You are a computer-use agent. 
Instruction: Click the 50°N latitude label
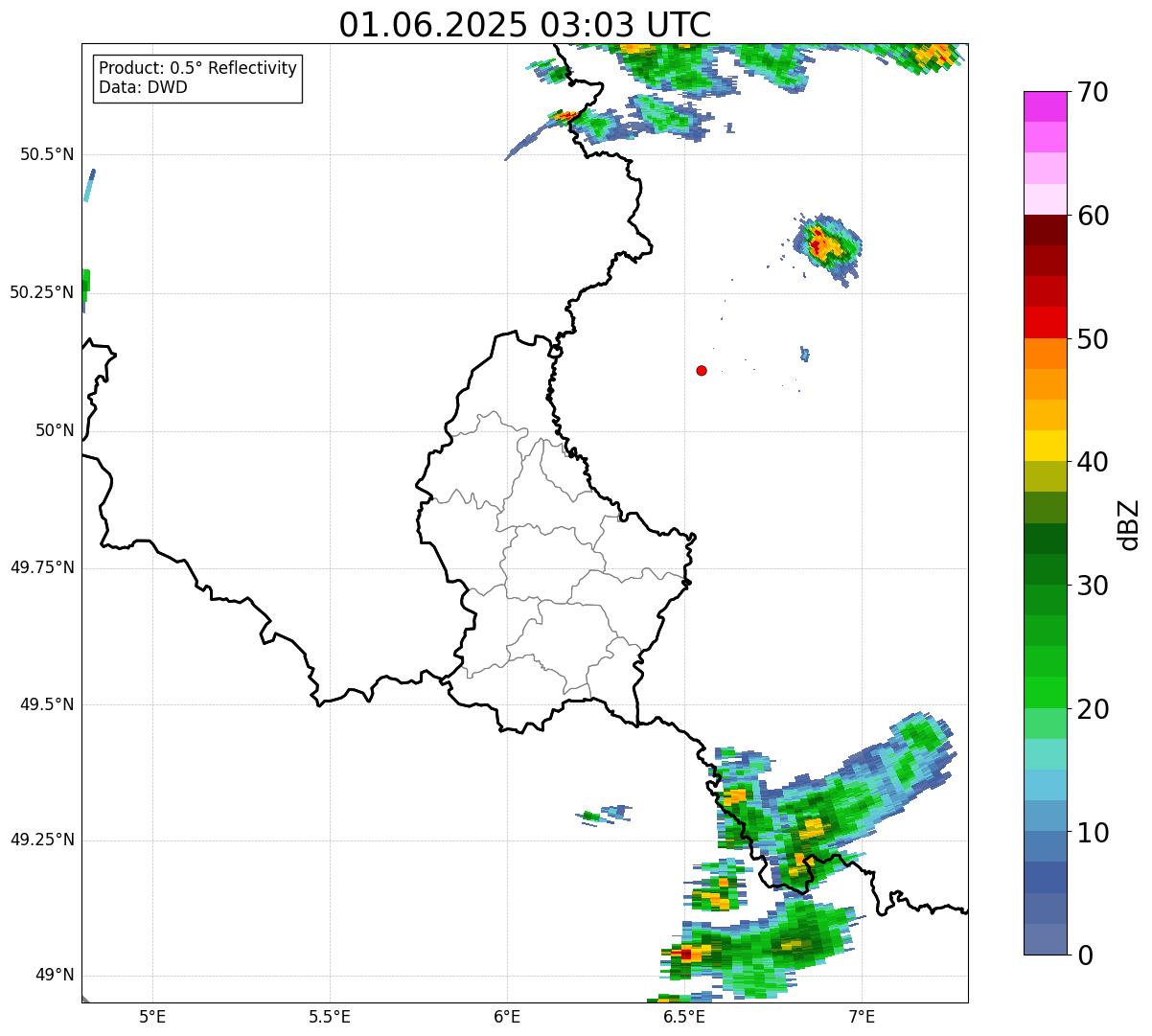(55, 430)
